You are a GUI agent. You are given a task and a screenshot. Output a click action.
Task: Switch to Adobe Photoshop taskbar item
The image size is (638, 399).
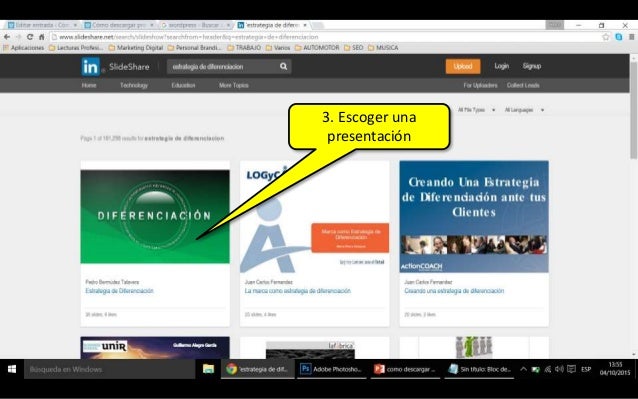click(332, 369)
